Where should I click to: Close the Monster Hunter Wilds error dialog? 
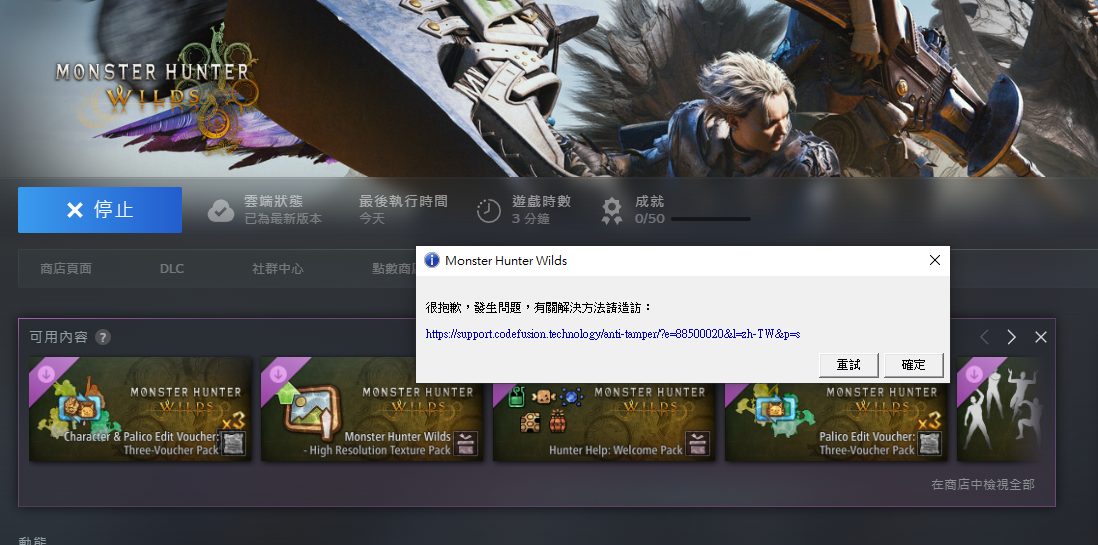pyautogui.click(x=935, y=261)
